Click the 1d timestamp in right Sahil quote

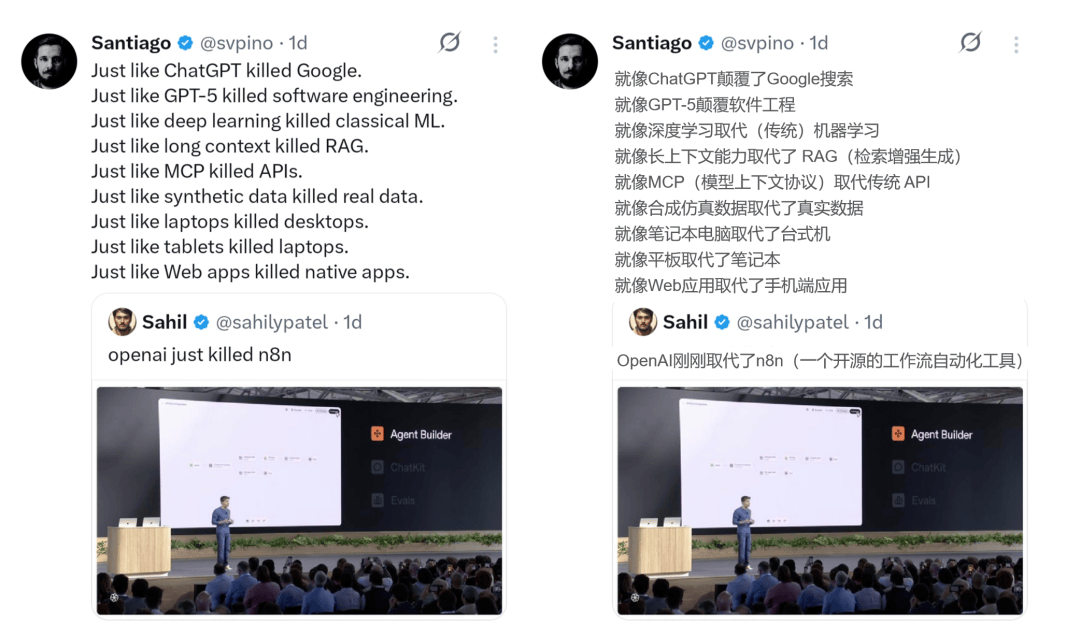(873, 322)
